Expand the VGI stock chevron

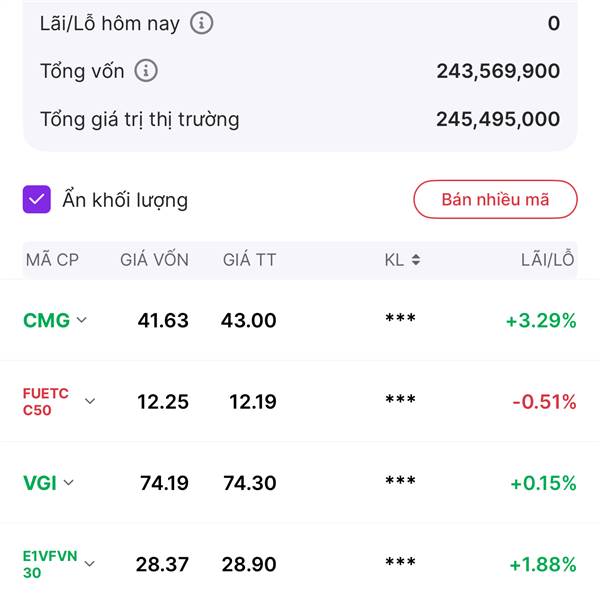click(x=68, y=482)
